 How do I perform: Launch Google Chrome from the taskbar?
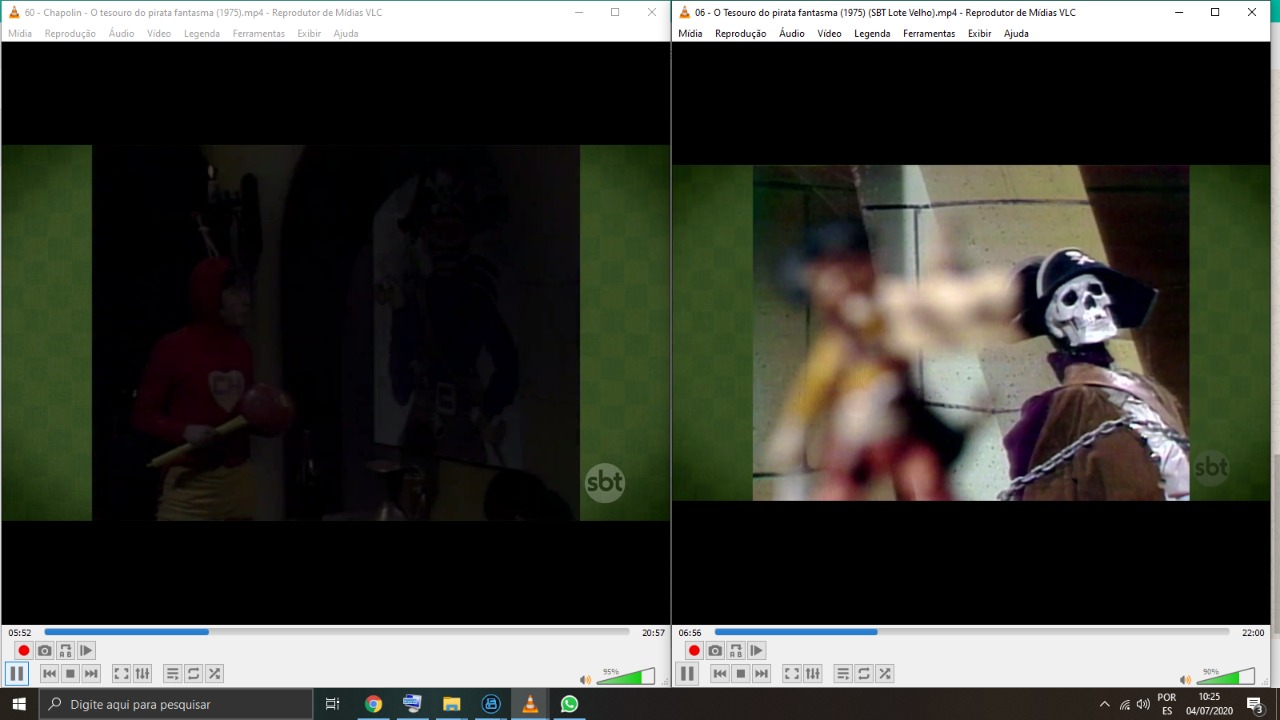(373, 704)
